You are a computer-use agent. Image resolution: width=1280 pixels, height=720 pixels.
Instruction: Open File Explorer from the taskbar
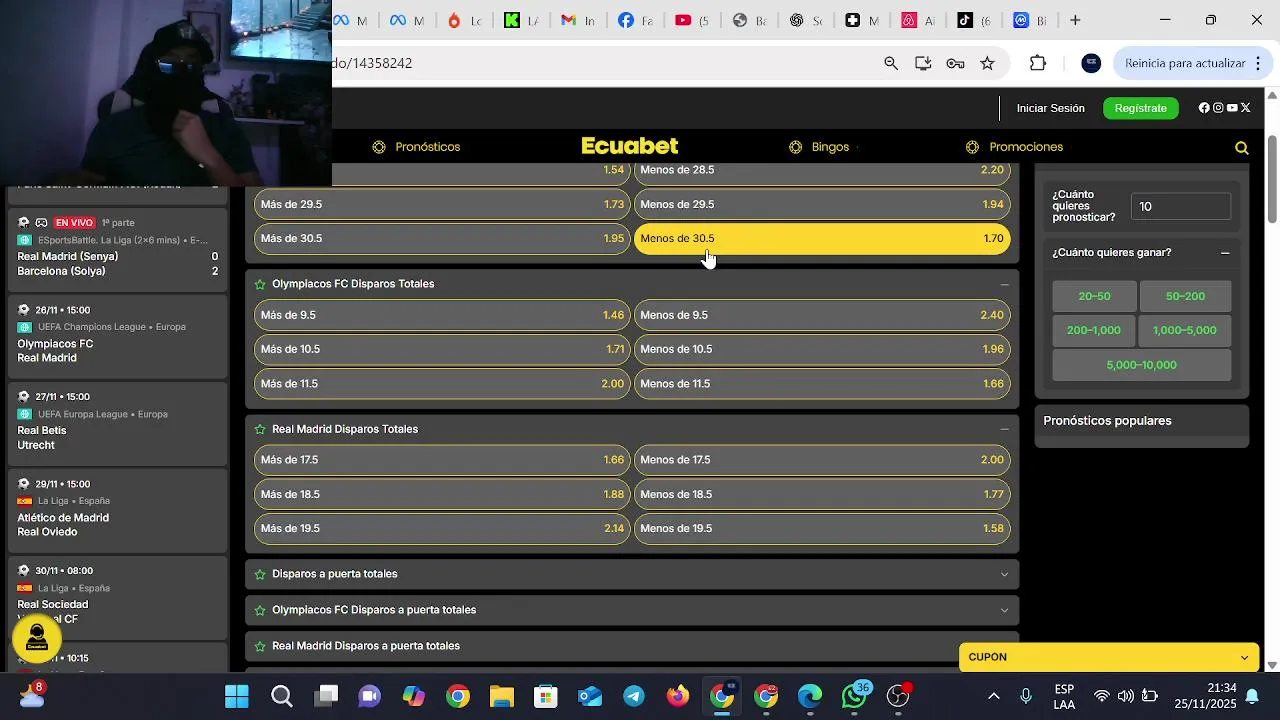point(502,696)
